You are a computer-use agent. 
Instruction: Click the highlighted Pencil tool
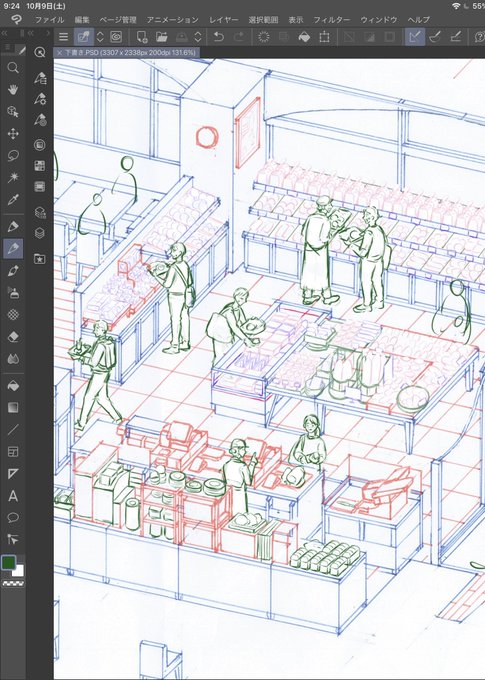pyautogui.click(x=13, y=248)
